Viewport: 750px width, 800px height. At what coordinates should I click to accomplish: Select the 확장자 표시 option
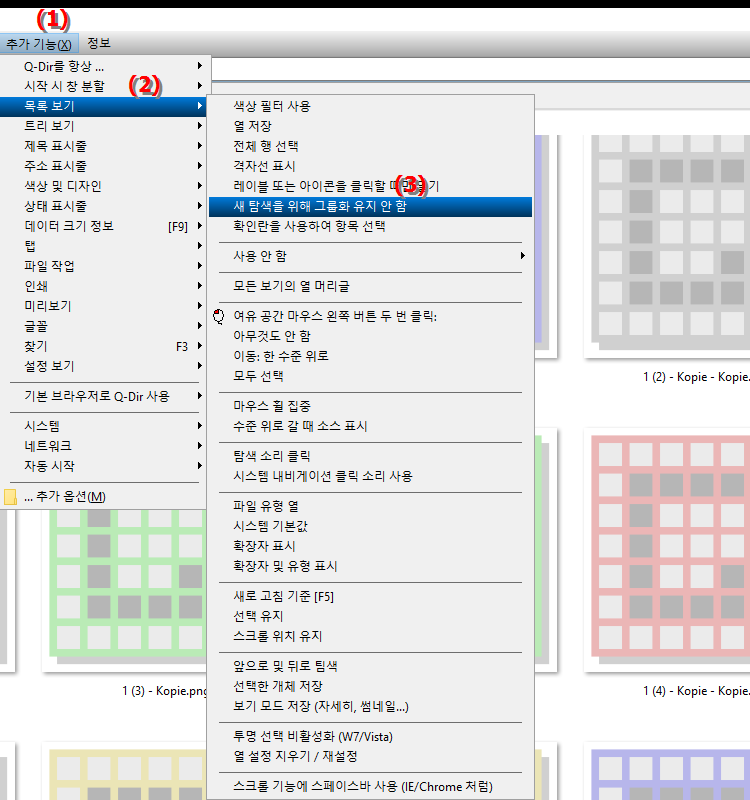370,546
